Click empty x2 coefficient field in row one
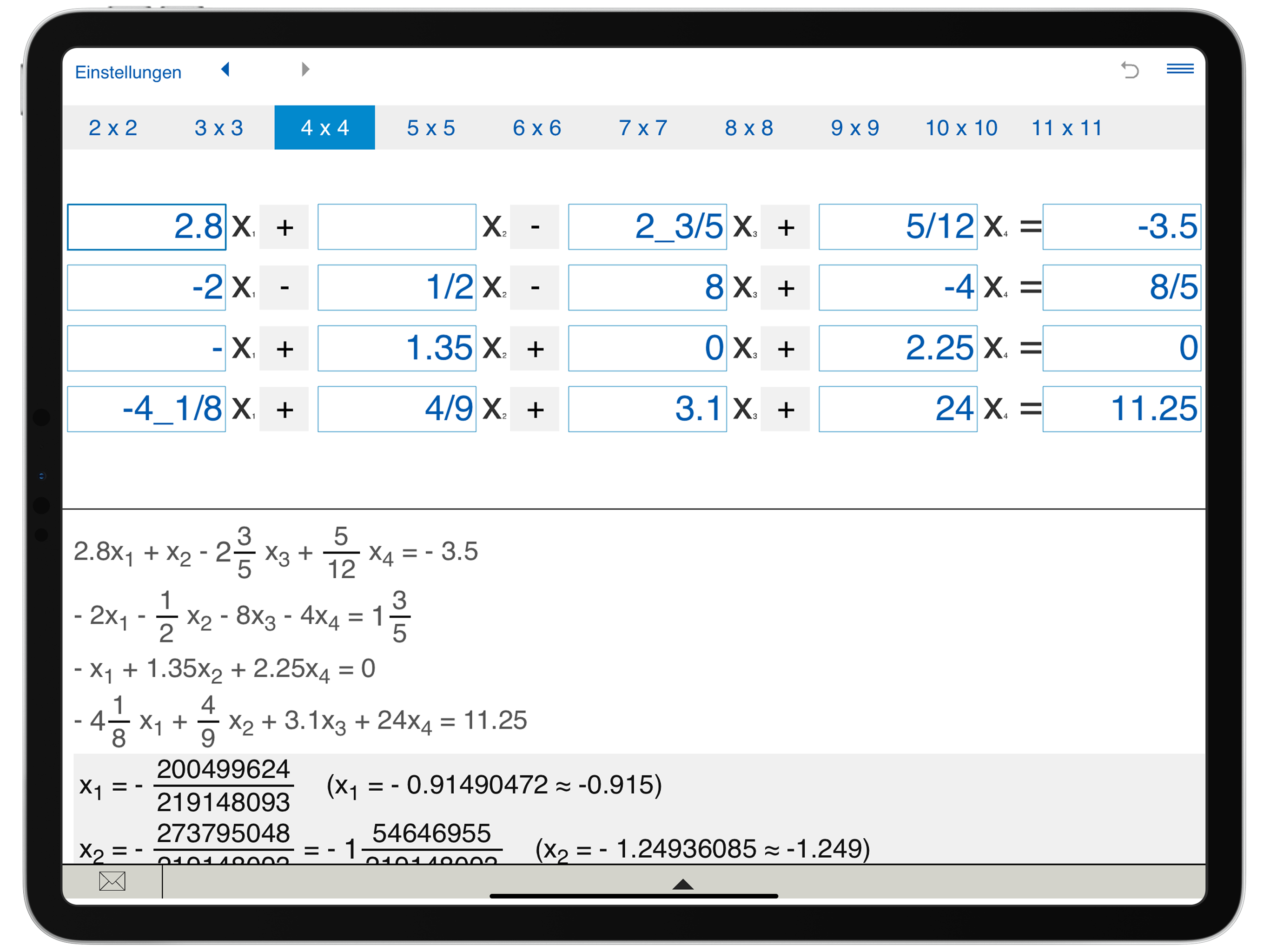The height and width of the screenshot is (952, 1270). tap(397, 227)
